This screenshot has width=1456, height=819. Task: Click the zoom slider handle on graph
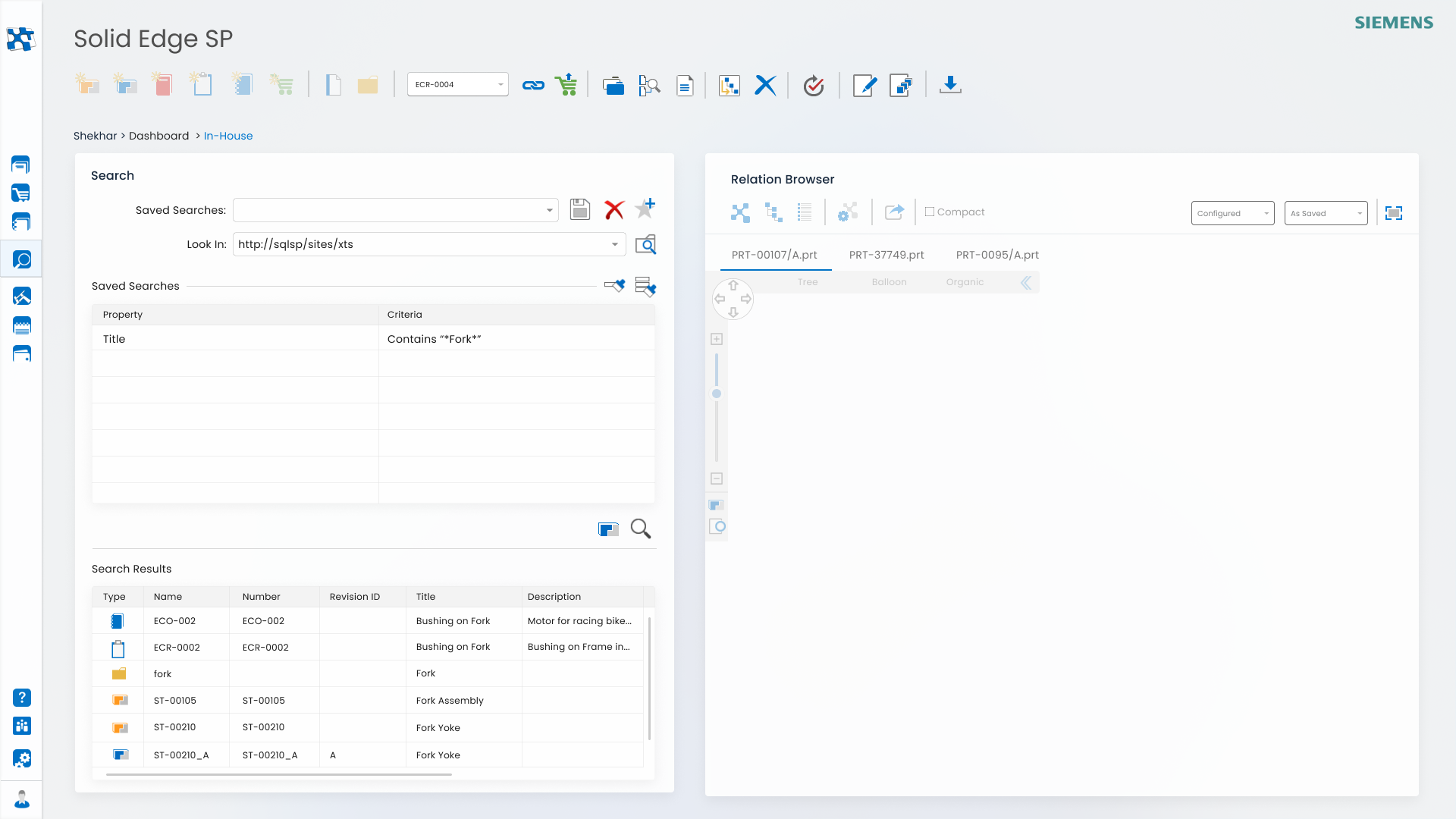tap(717, 394)
